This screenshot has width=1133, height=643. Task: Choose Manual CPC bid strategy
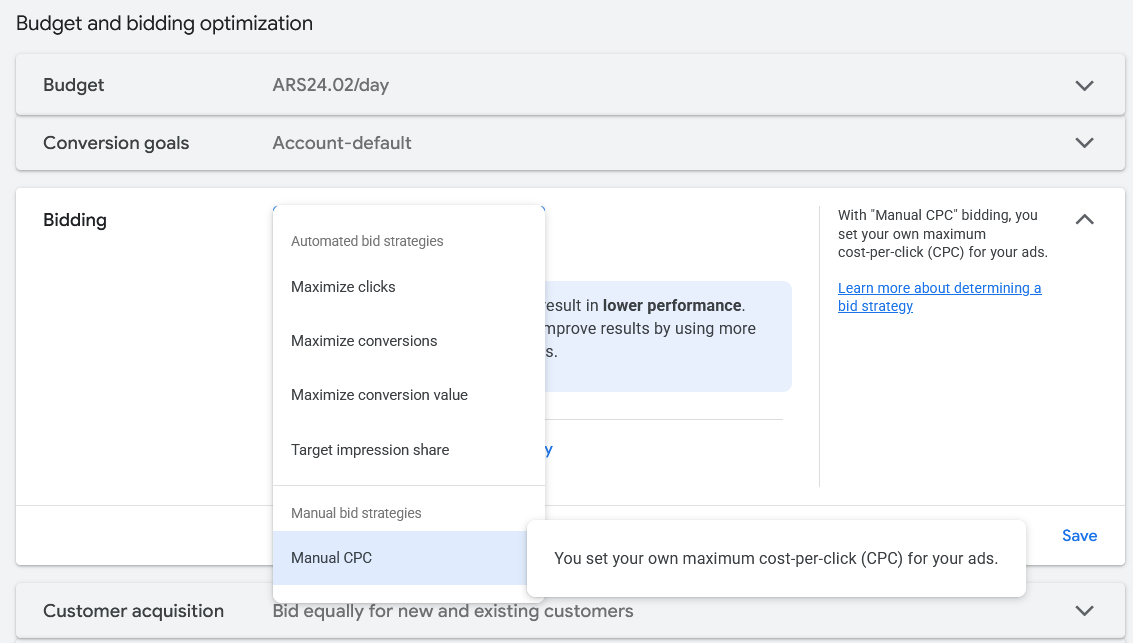click(x=331, y=558)
